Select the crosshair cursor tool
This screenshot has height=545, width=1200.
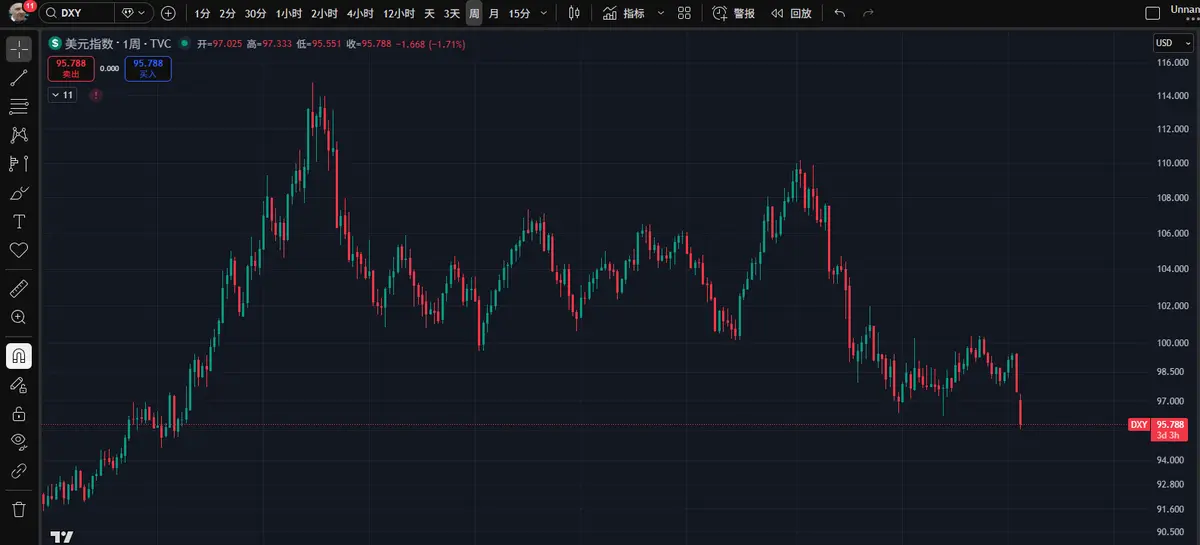[19, 49]
